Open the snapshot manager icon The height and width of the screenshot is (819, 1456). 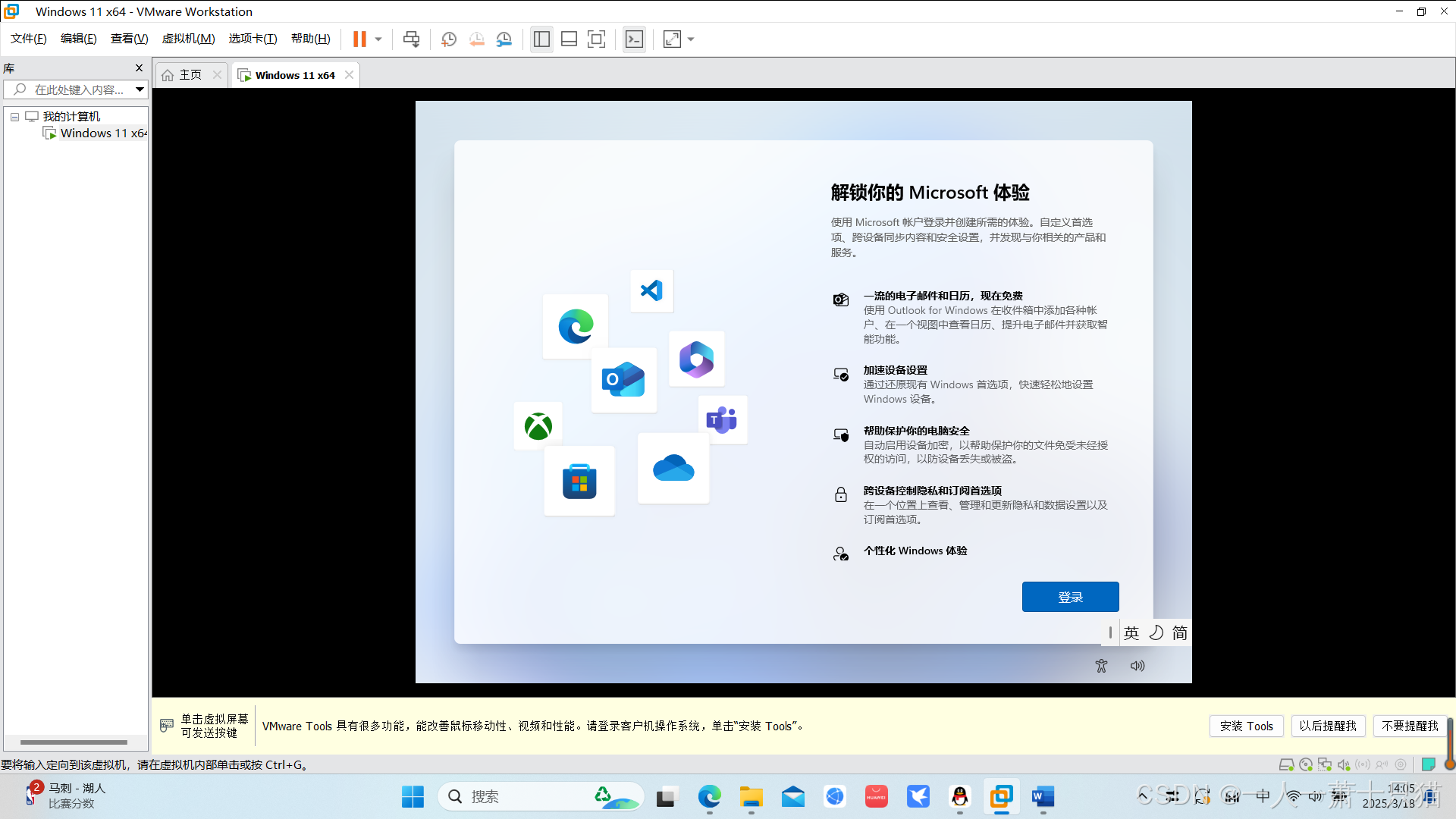pyautogui.click(x=504, y=39)
